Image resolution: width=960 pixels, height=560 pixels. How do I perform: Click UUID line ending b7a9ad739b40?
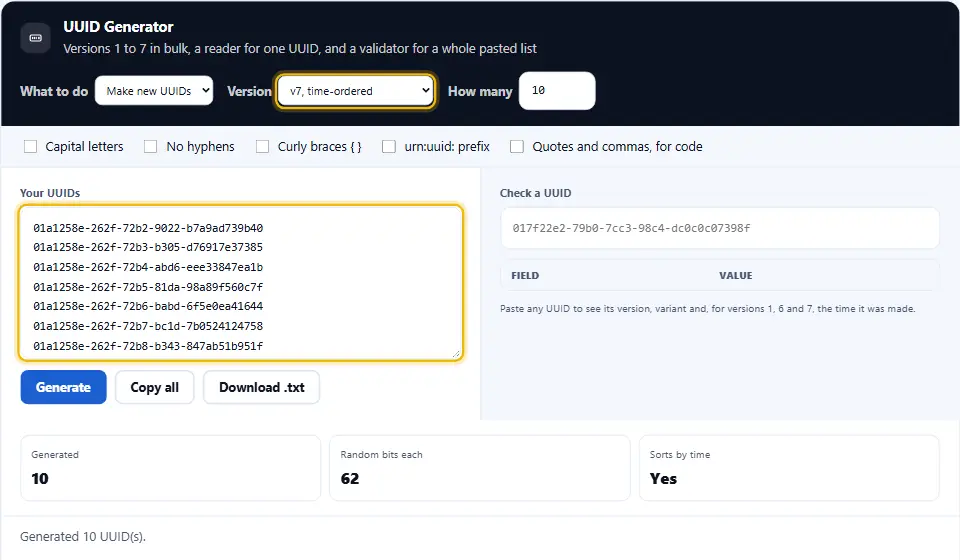[x=148, y=228]
